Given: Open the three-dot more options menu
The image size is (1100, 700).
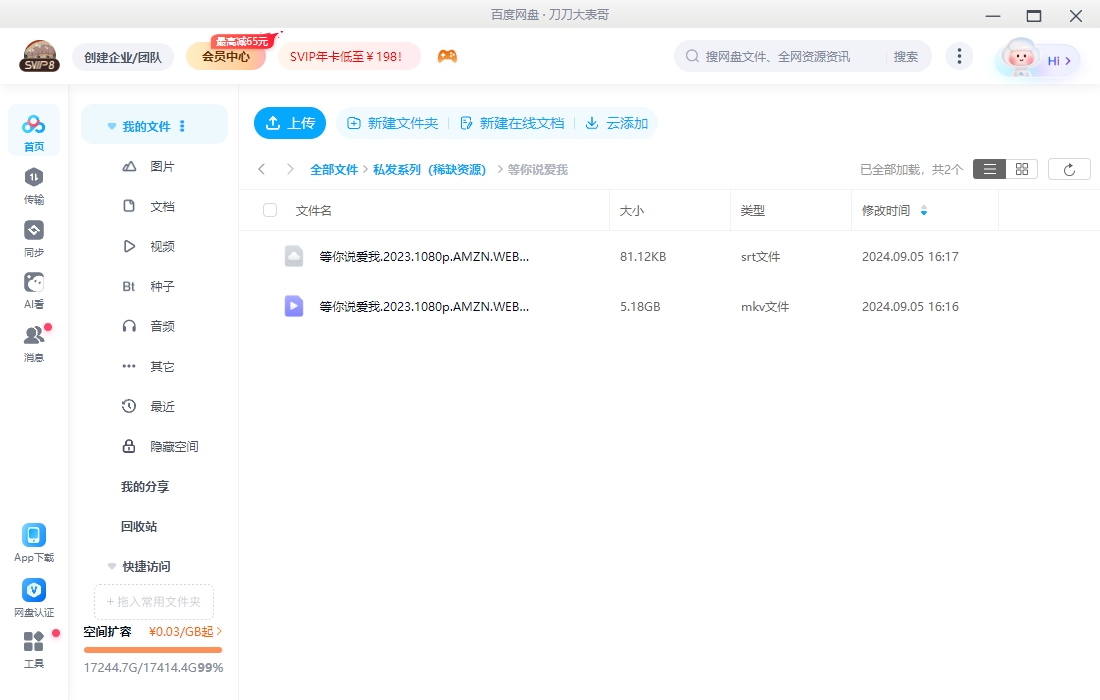Looking at the screenshot, I should click(959, 56).
